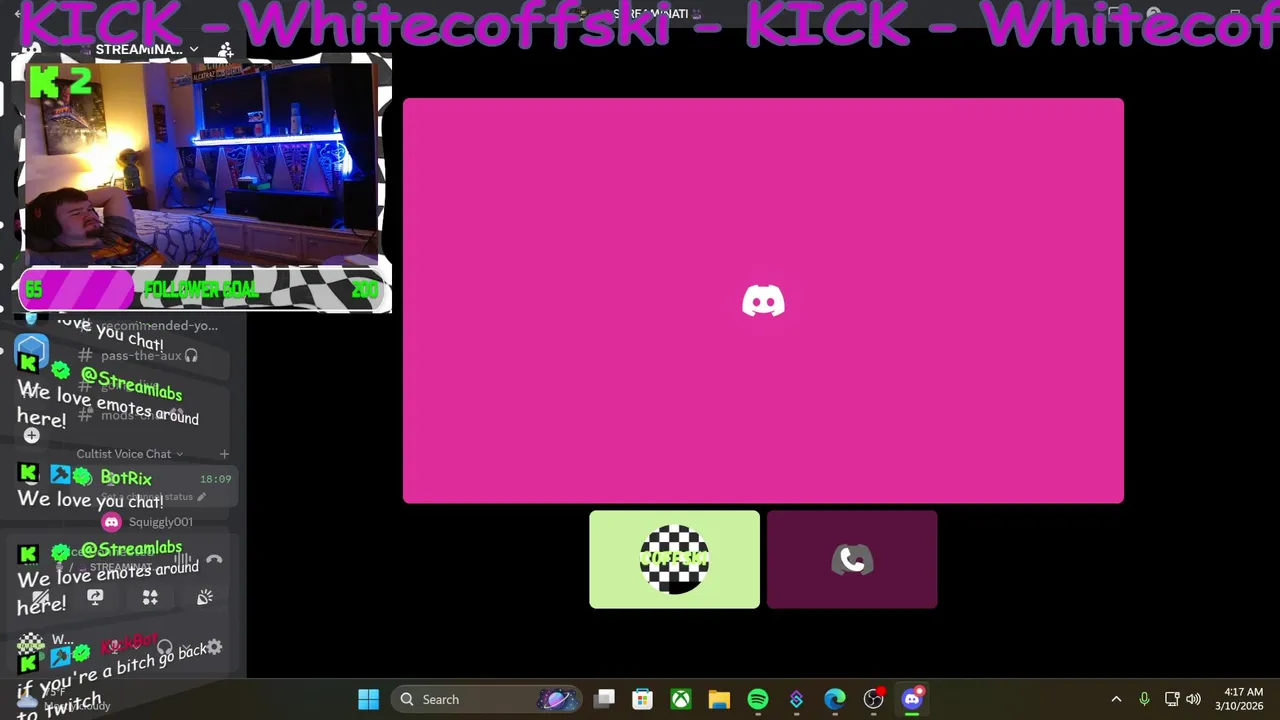
Task: Open the network tray icon
Action: (1172, 699)
